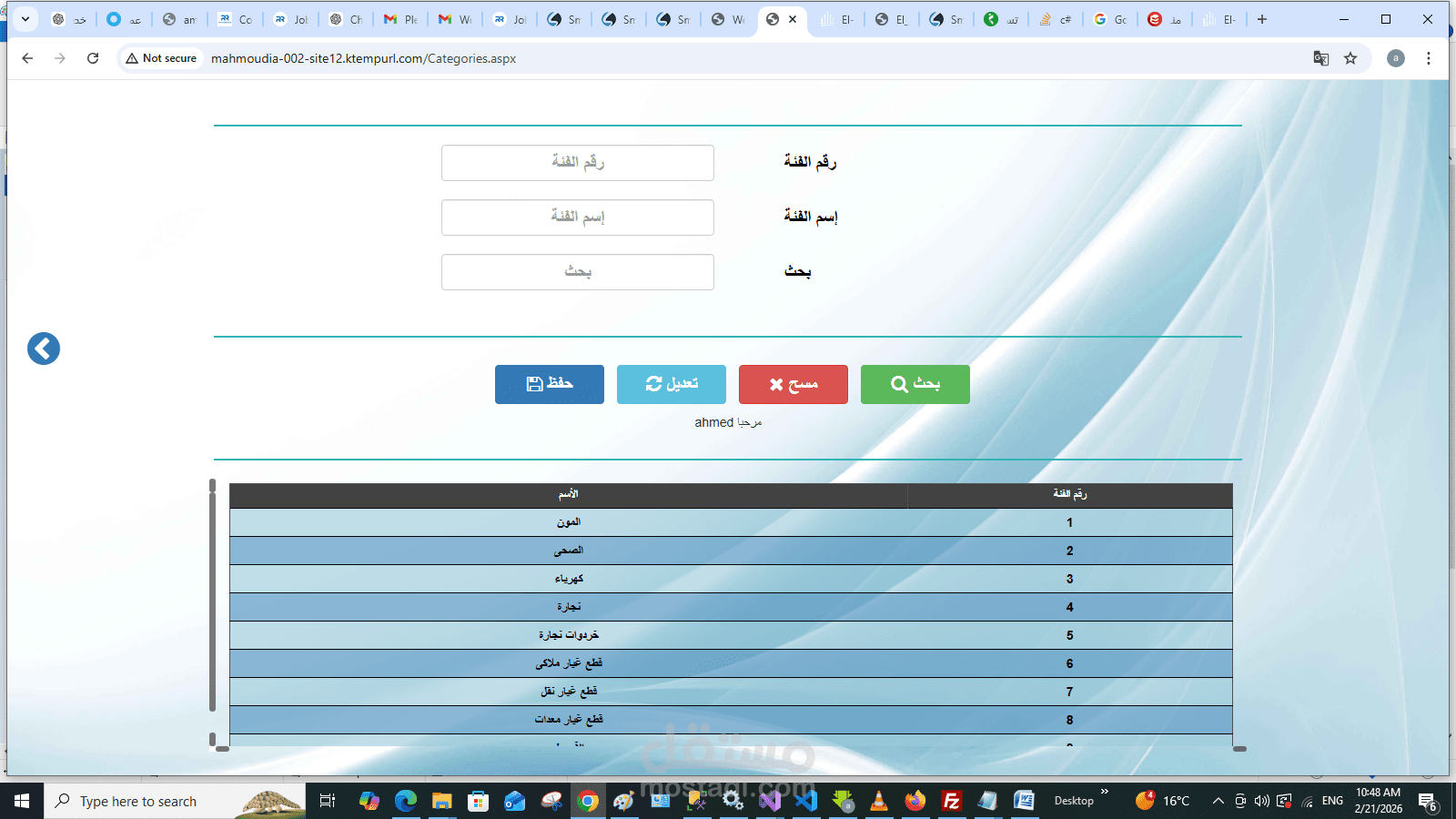Image resolution: width=1456 pixels, height=819 pixels.
Task: Close the active Categories tab
Action: 793,19
